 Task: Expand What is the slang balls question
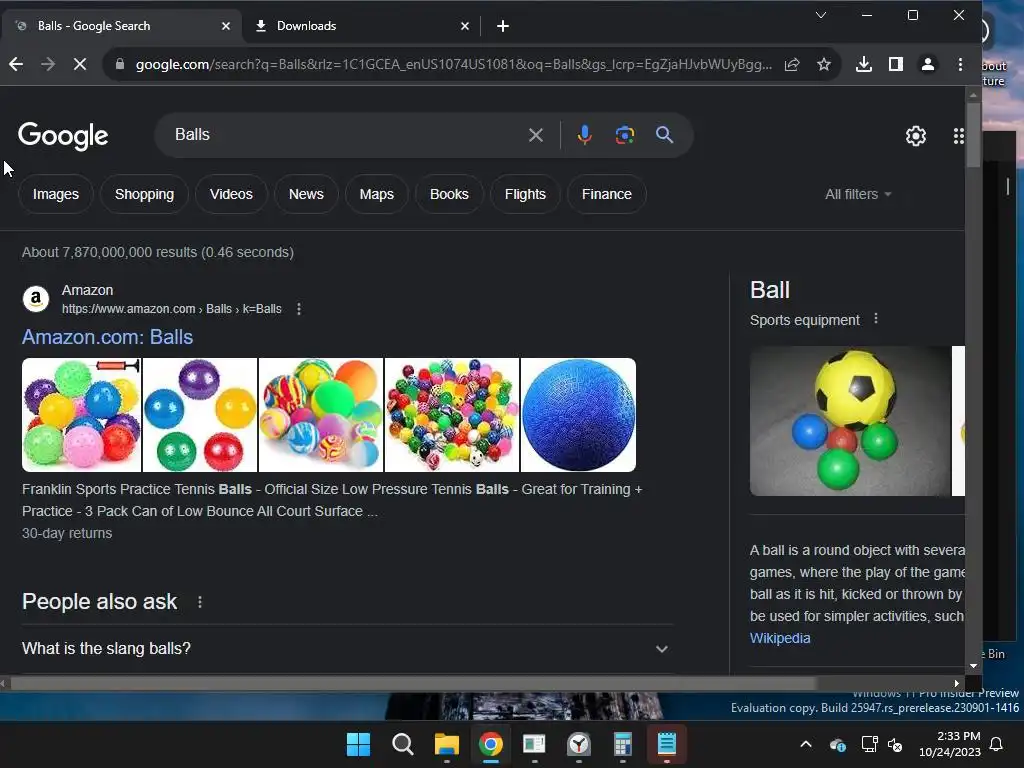(x=347, y=648)
